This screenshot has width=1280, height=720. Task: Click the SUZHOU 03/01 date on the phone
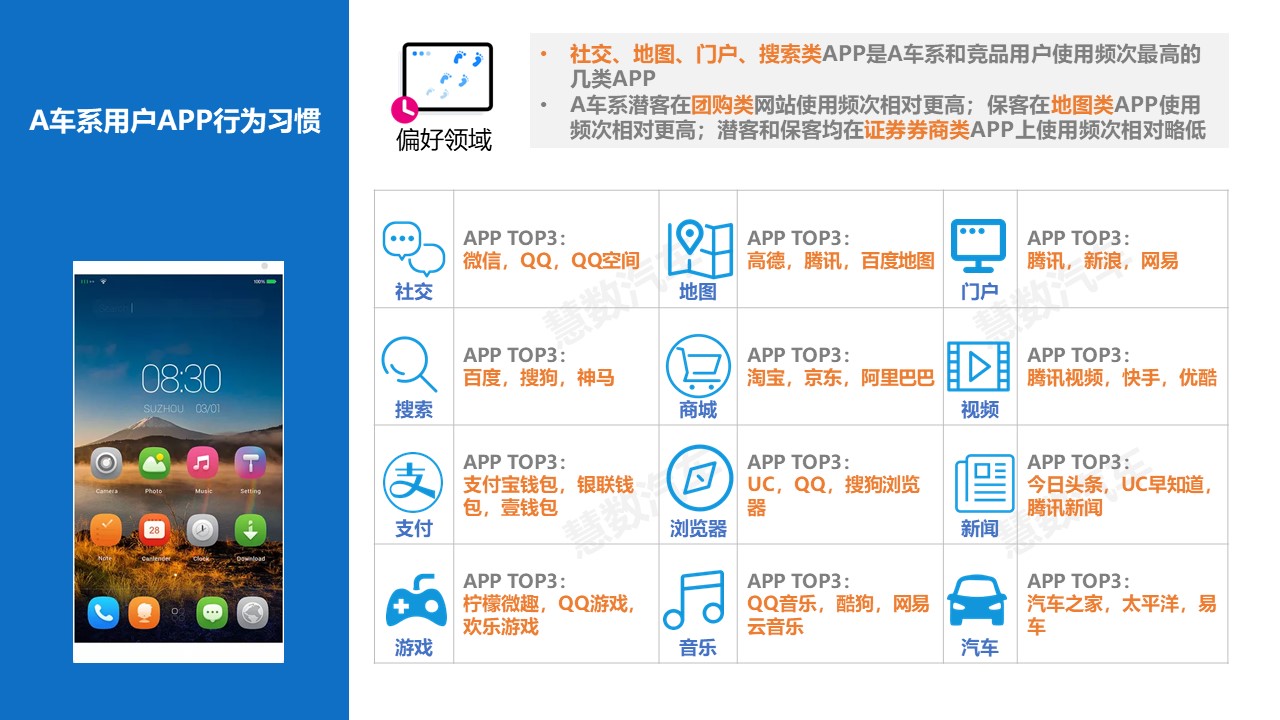pyautogui.click(x=181, y=408)
